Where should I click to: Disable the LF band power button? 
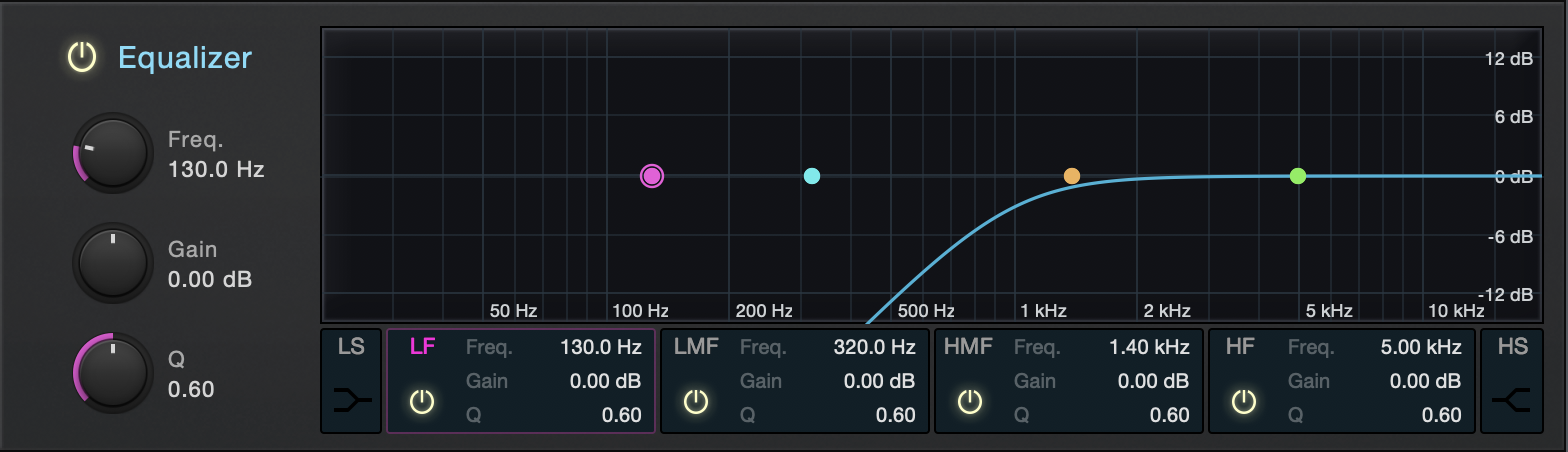[422, 402]
